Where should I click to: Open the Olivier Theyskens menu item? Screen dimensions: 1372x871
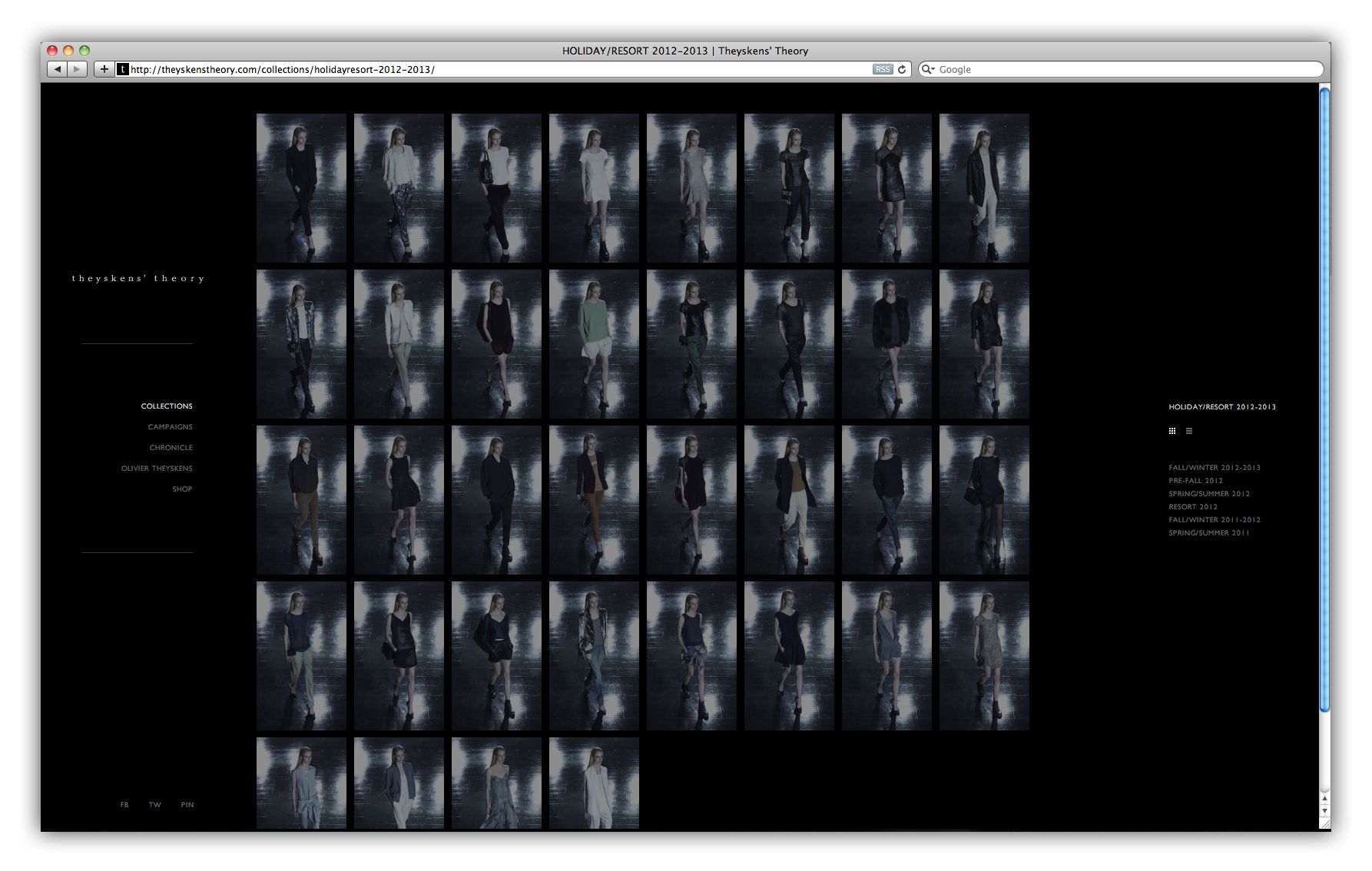[x=157, y=469]
